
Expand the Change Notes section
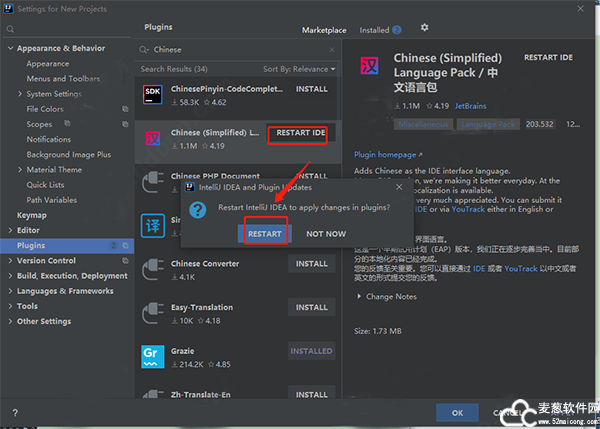tap(359, 296)
